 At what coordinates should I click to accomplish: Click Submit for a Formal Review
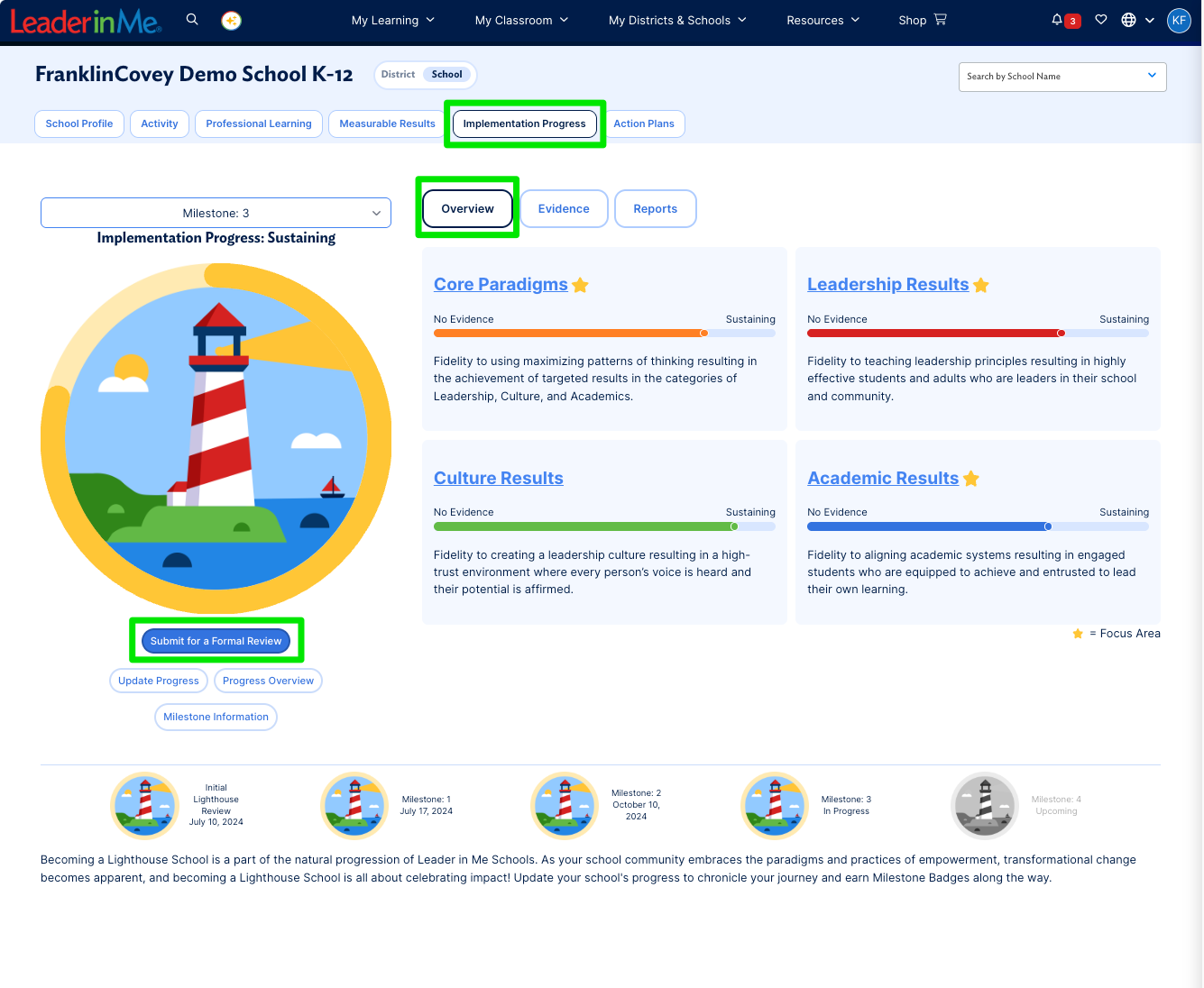pos(216,641)
